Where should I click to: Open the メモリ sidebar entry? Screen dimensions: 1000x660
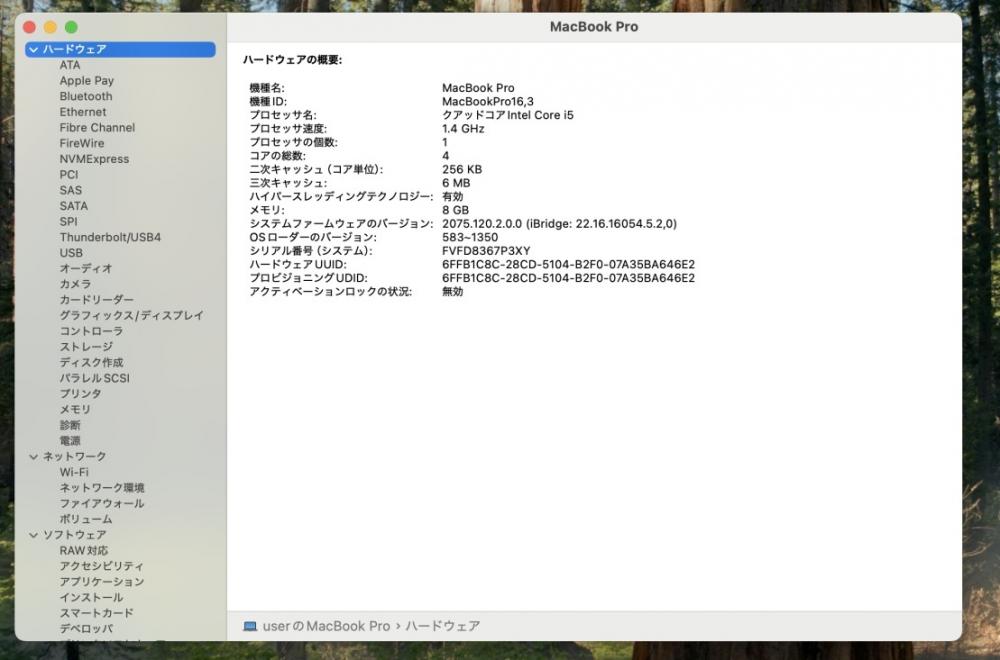click(x=75, y=409)
